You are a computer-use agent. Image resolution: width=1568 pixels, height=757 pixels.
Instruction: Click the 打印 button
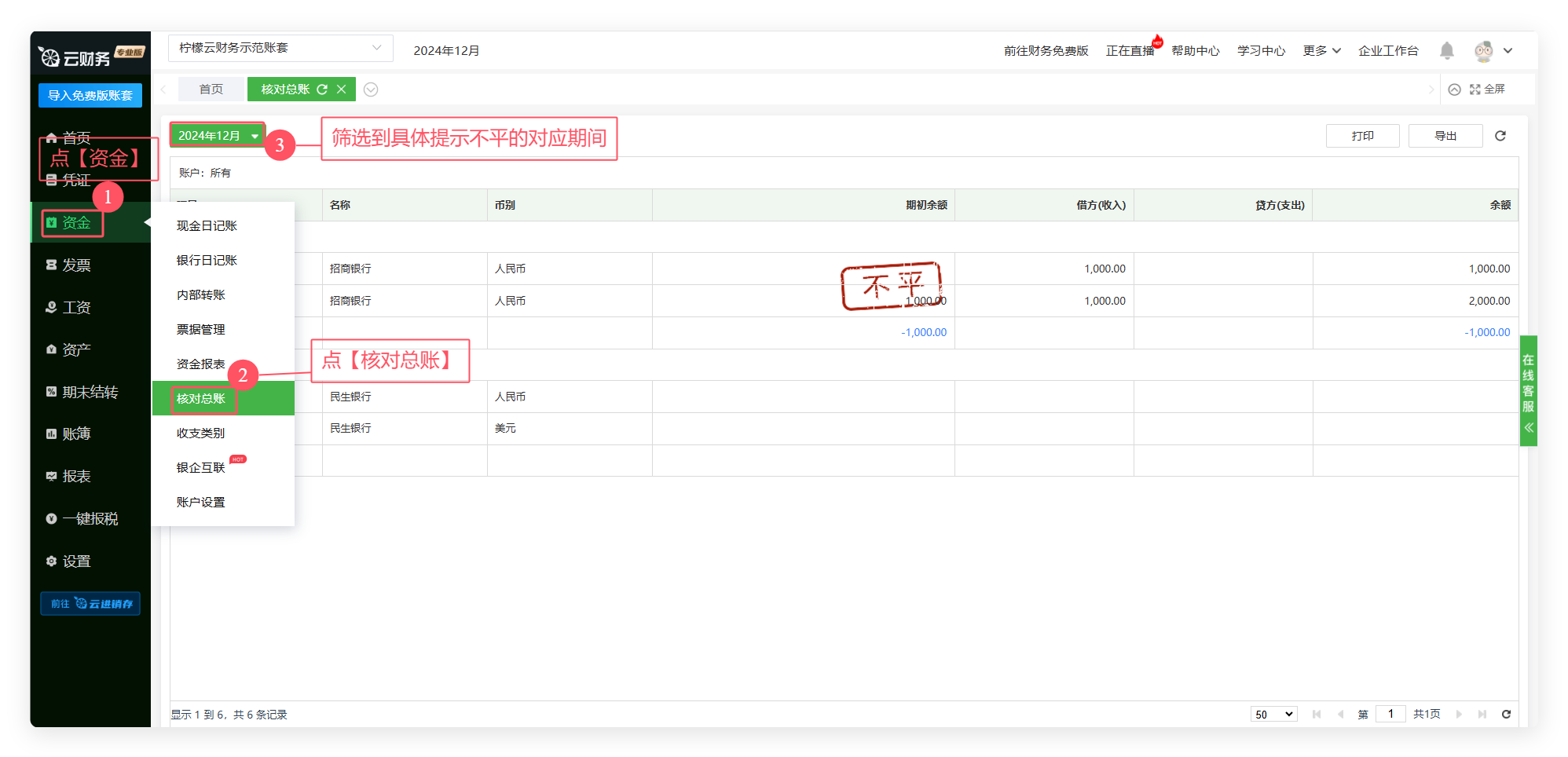pyautogui.click(x=1362, y=136)
